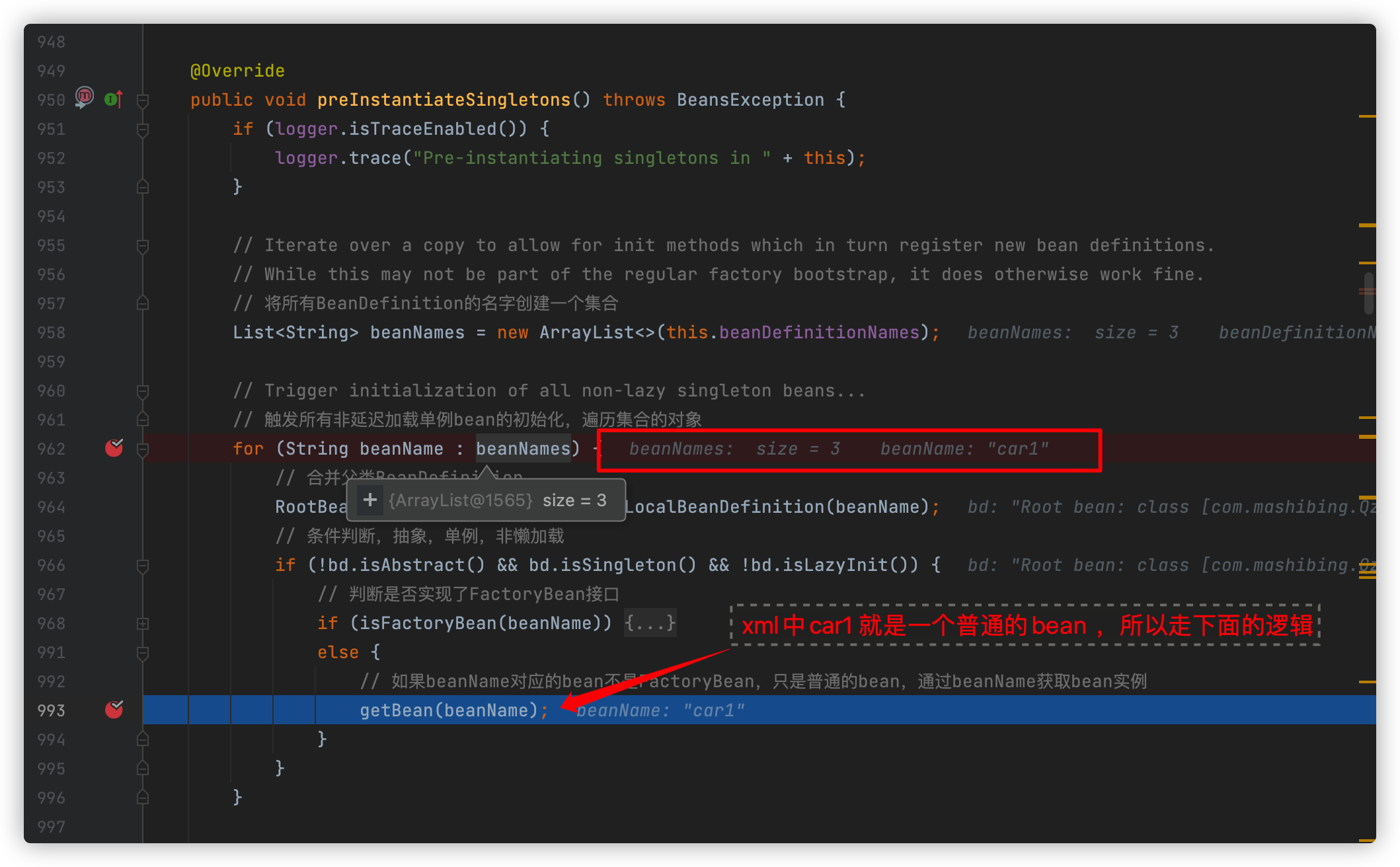The width and height of the screenshot is (1400, 867).
Task: Click the folded {...} placeholder on line 968
Action: (650, 623)
